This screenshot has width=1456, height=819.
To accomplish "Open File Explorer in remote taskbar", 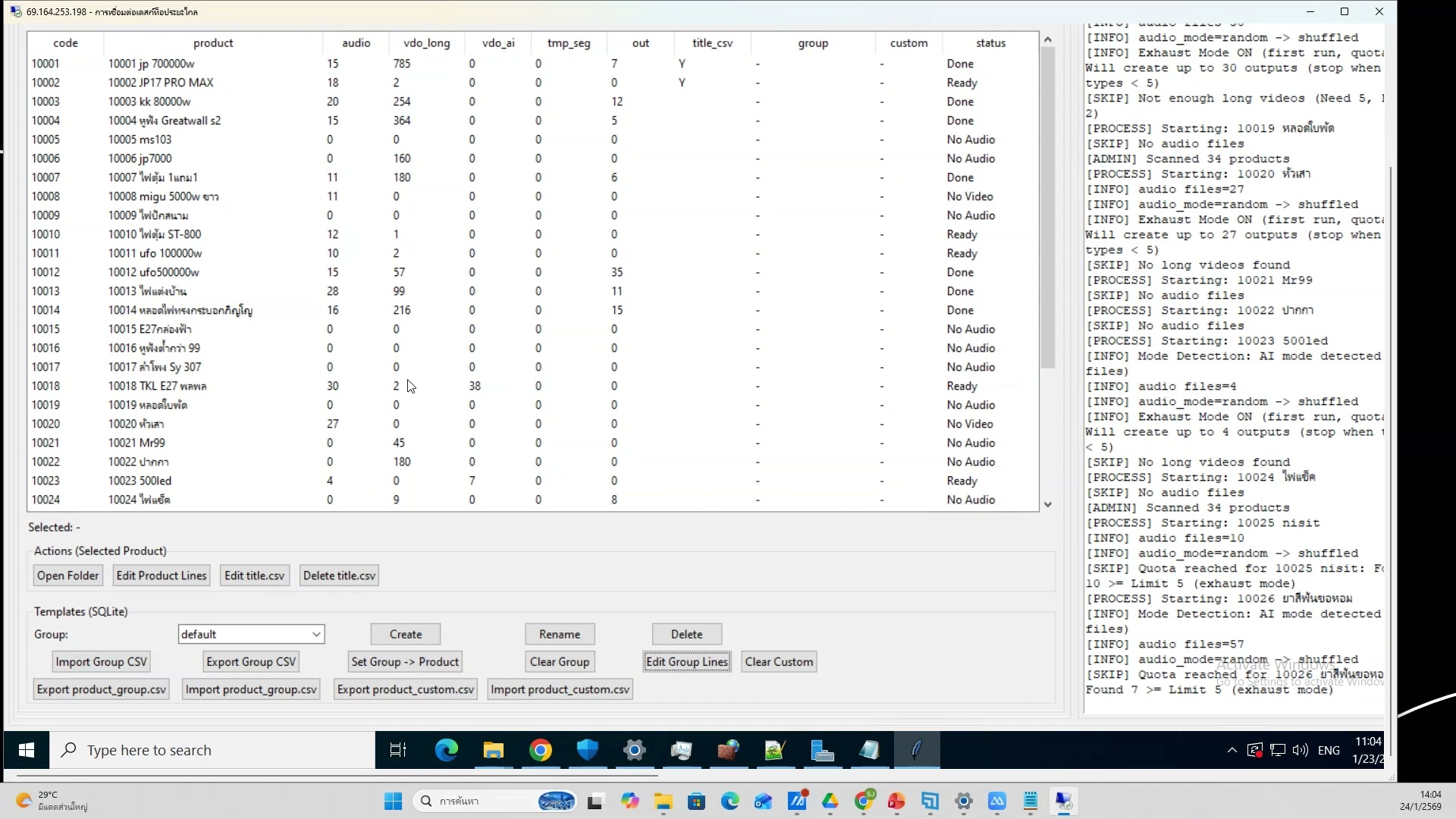I will coord(494,751).
